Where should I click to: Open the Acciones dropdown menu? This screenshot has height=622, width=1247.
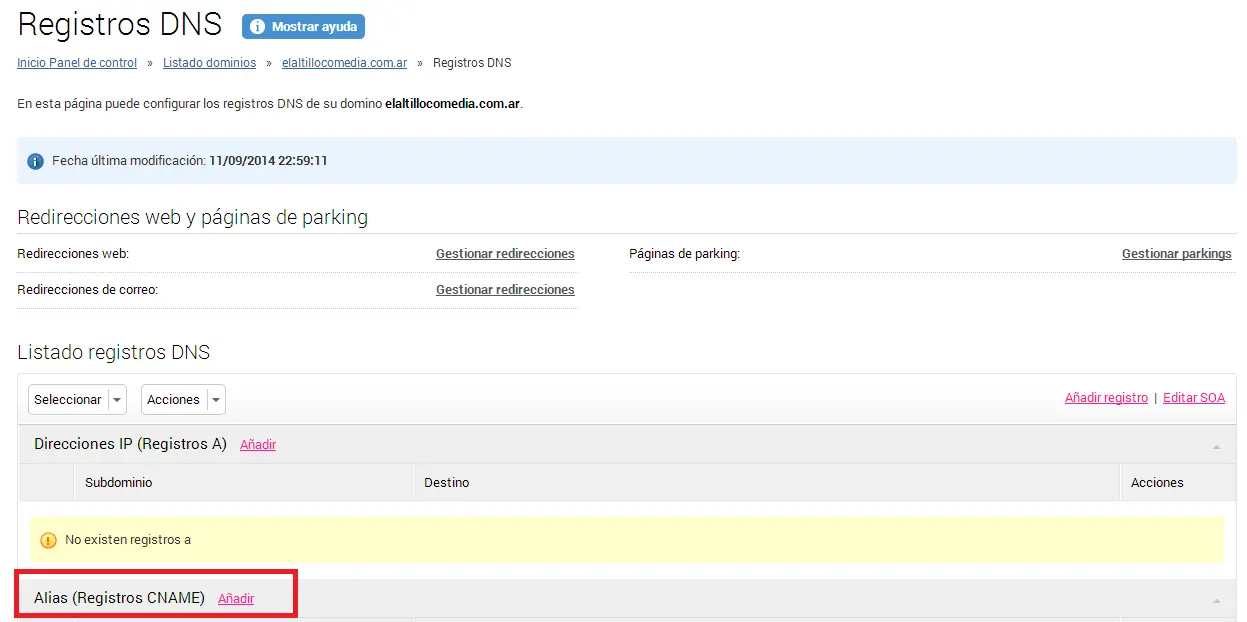(x=183, y=400)
